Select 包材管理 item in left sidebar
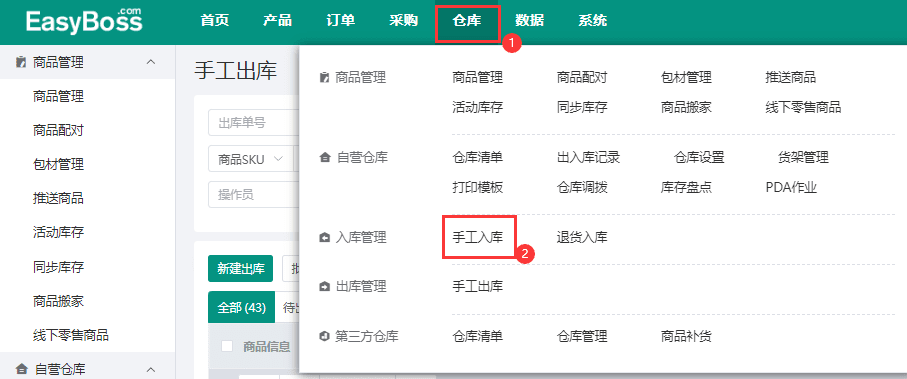The width and height of the screenshot is (907, 379). coord(58,164)
